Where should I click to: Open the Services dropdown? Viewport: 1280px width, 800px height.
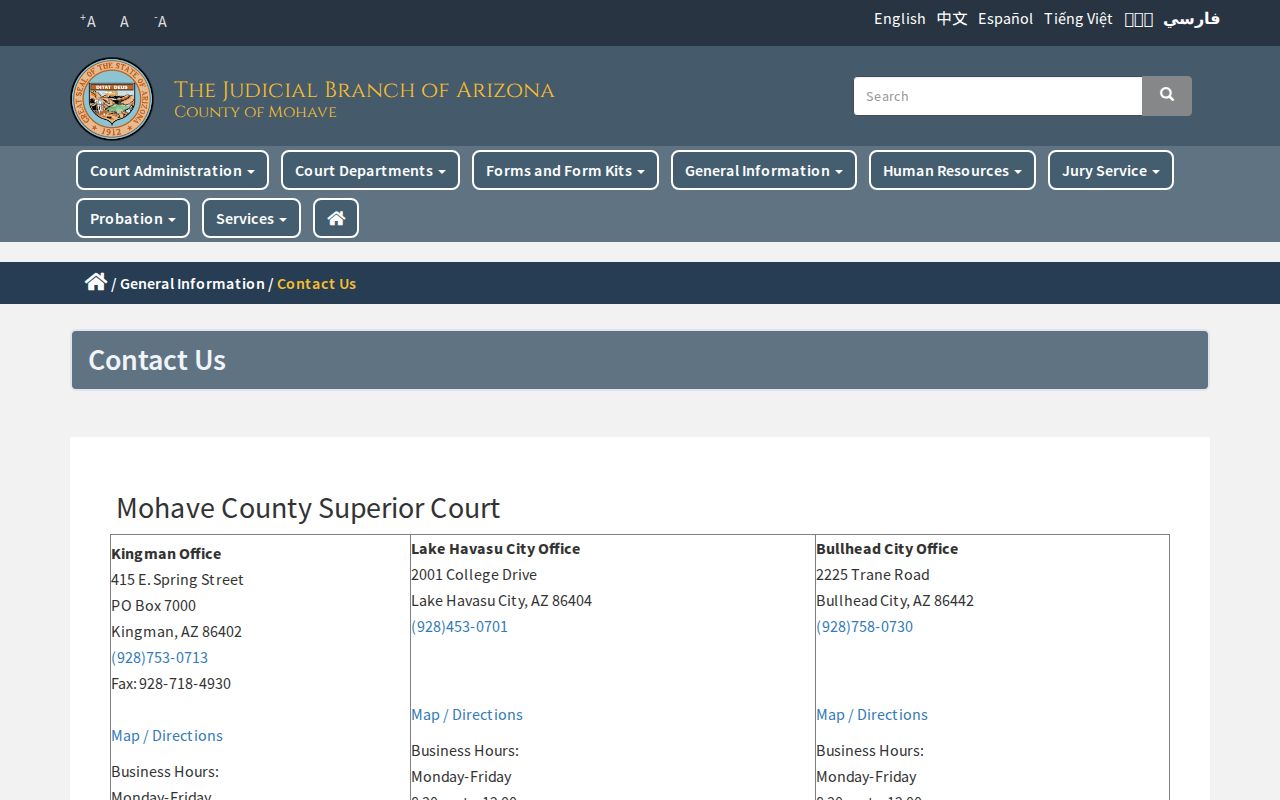coord(251,218)
